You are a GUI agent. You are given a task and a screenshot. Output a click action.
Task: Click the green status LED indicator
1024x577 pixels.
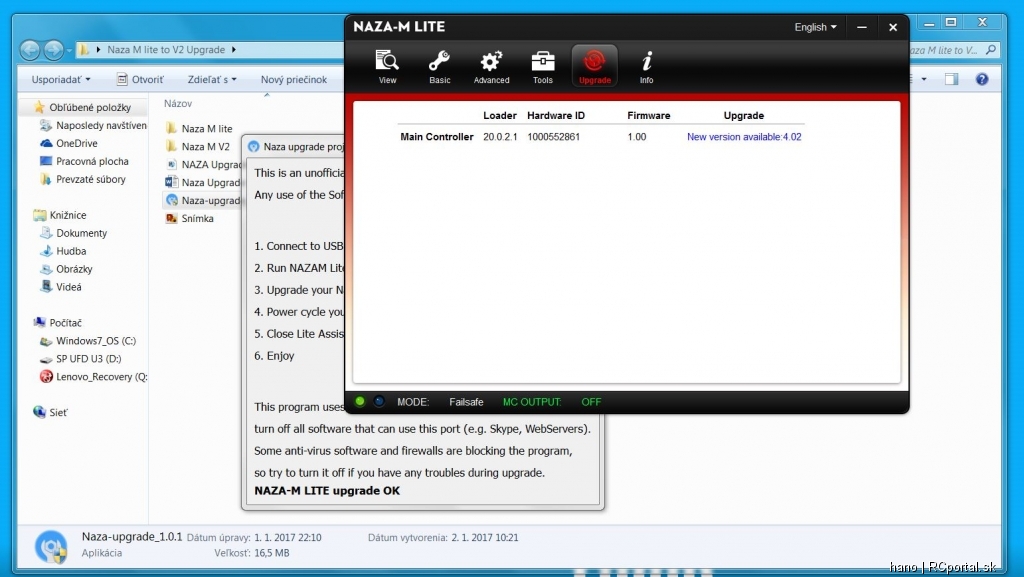pos(360,401)
